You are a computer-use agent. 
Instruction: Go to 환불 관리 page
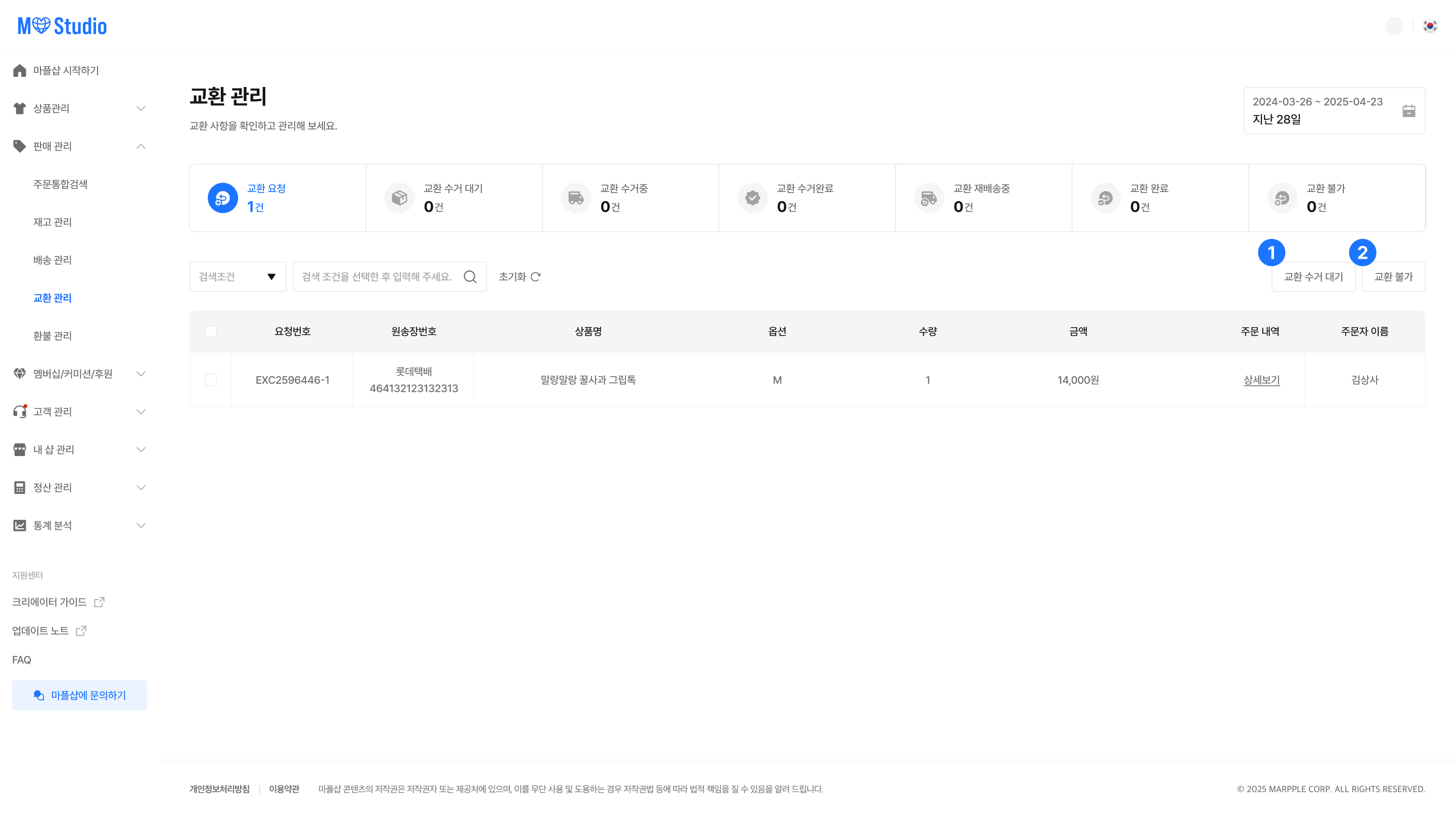(x=53, y=336)
